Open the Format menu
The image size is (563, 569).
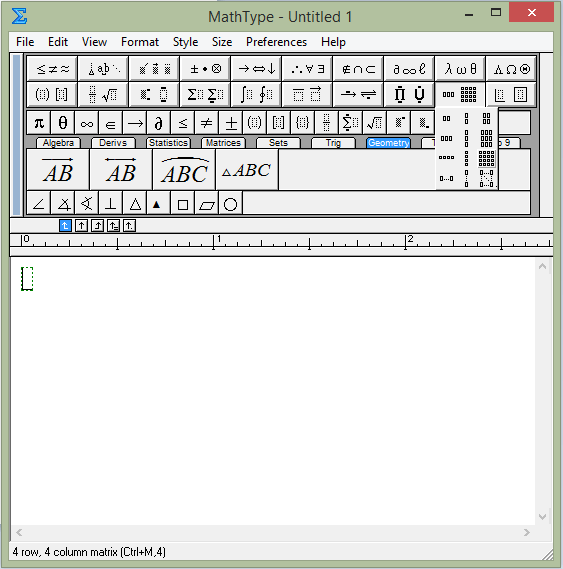pyautogui.click(x=140, y=42)
